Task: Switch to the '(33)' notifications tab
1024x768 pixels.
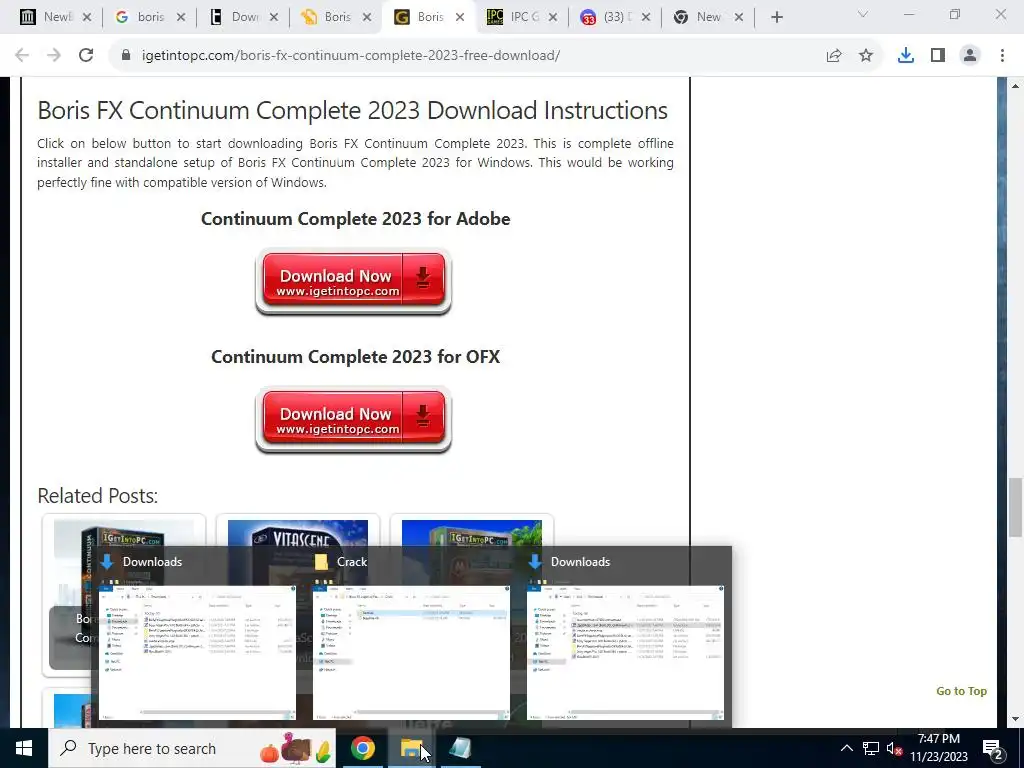Action: 614,17
